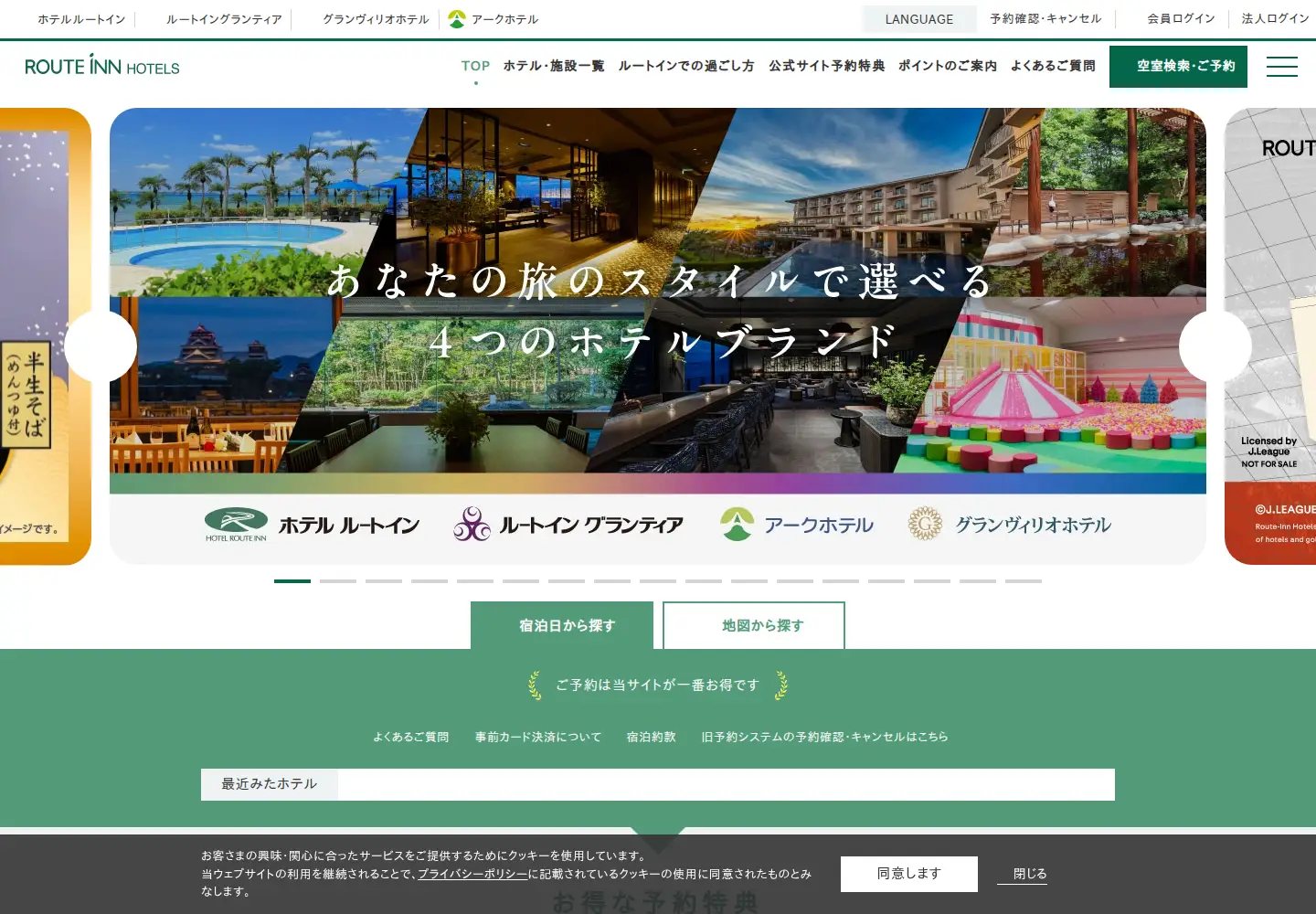
Task: Click the アークホテル brand logo in banner
Action: click(x=796, y=525)
